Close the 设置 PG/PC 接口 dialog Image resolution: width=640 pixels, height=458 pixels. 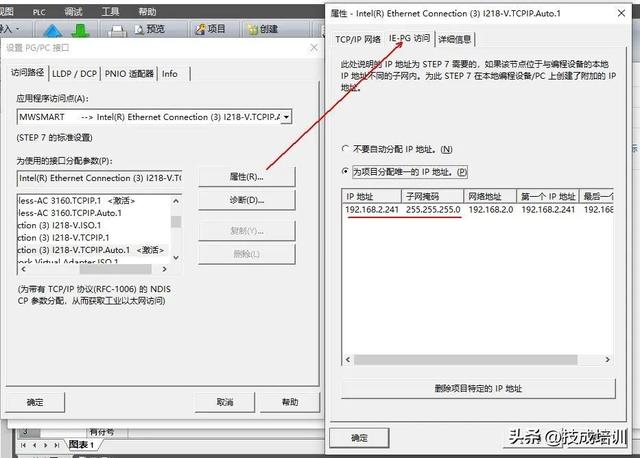tap(313, 48)
